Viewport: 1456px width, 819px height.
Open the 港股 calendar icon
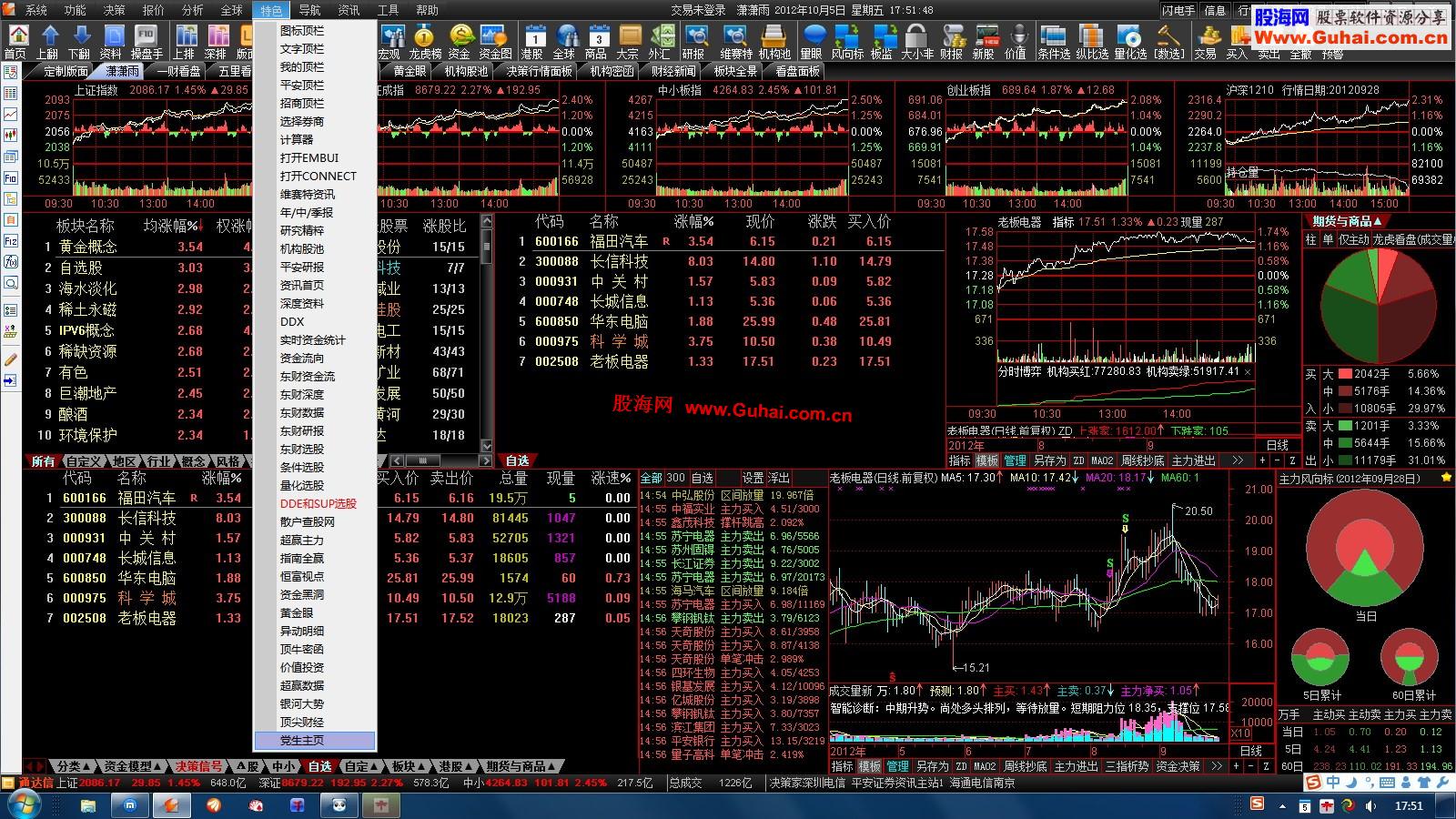pos(533,43)
